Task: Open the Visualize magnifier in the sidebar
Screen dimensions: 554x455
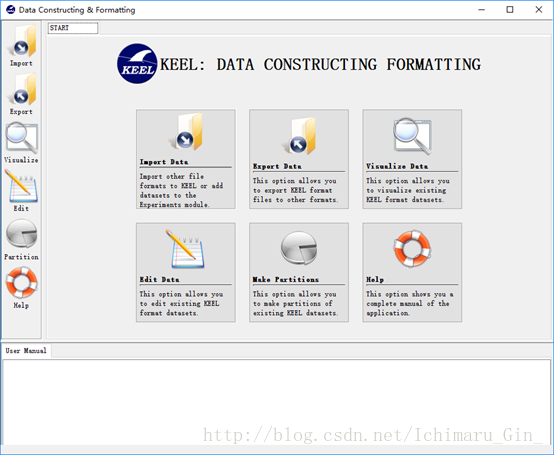Action: click(x=22, y=137)
